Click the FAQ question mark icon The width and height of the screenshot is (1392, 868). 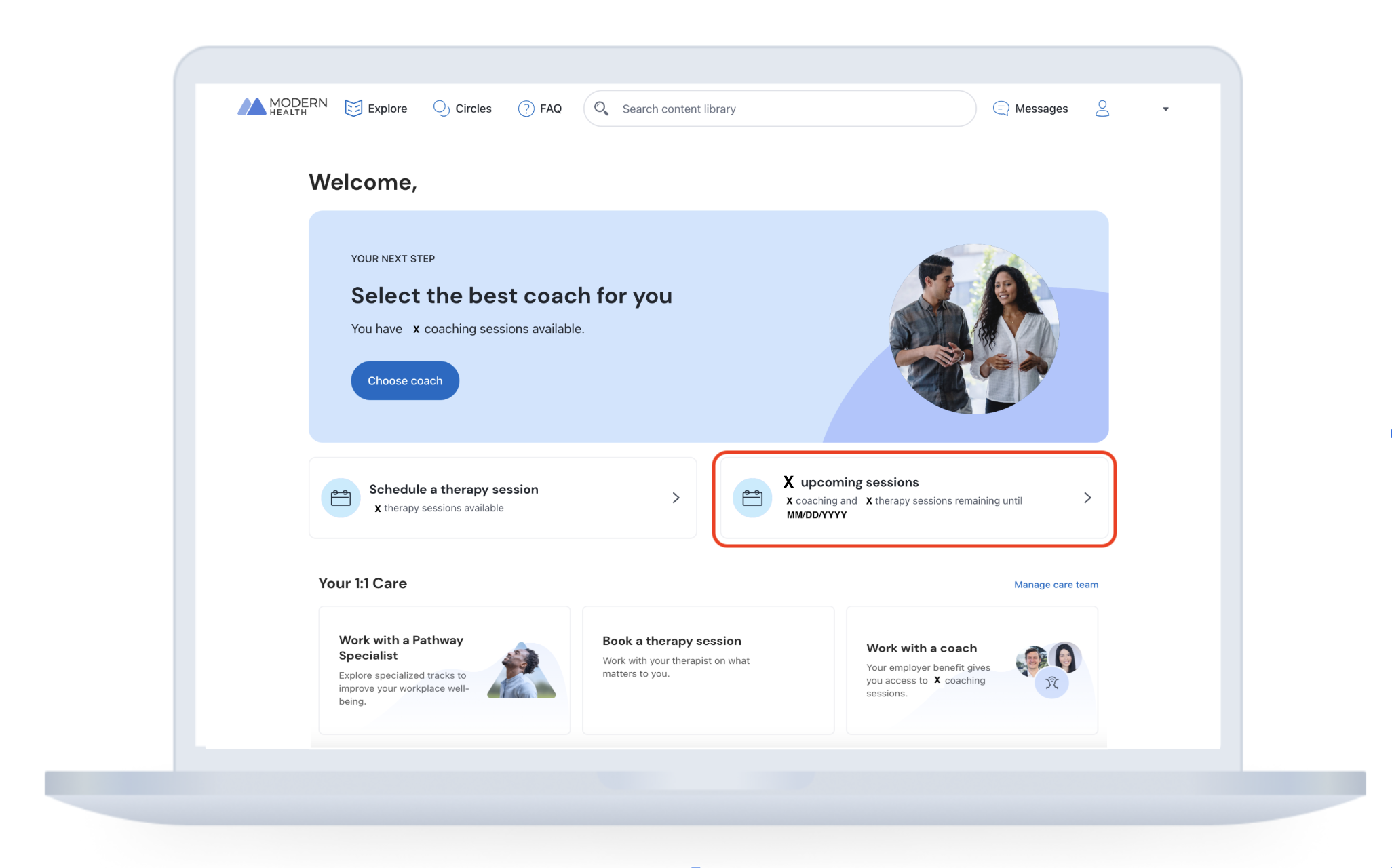tap(526, 108)
